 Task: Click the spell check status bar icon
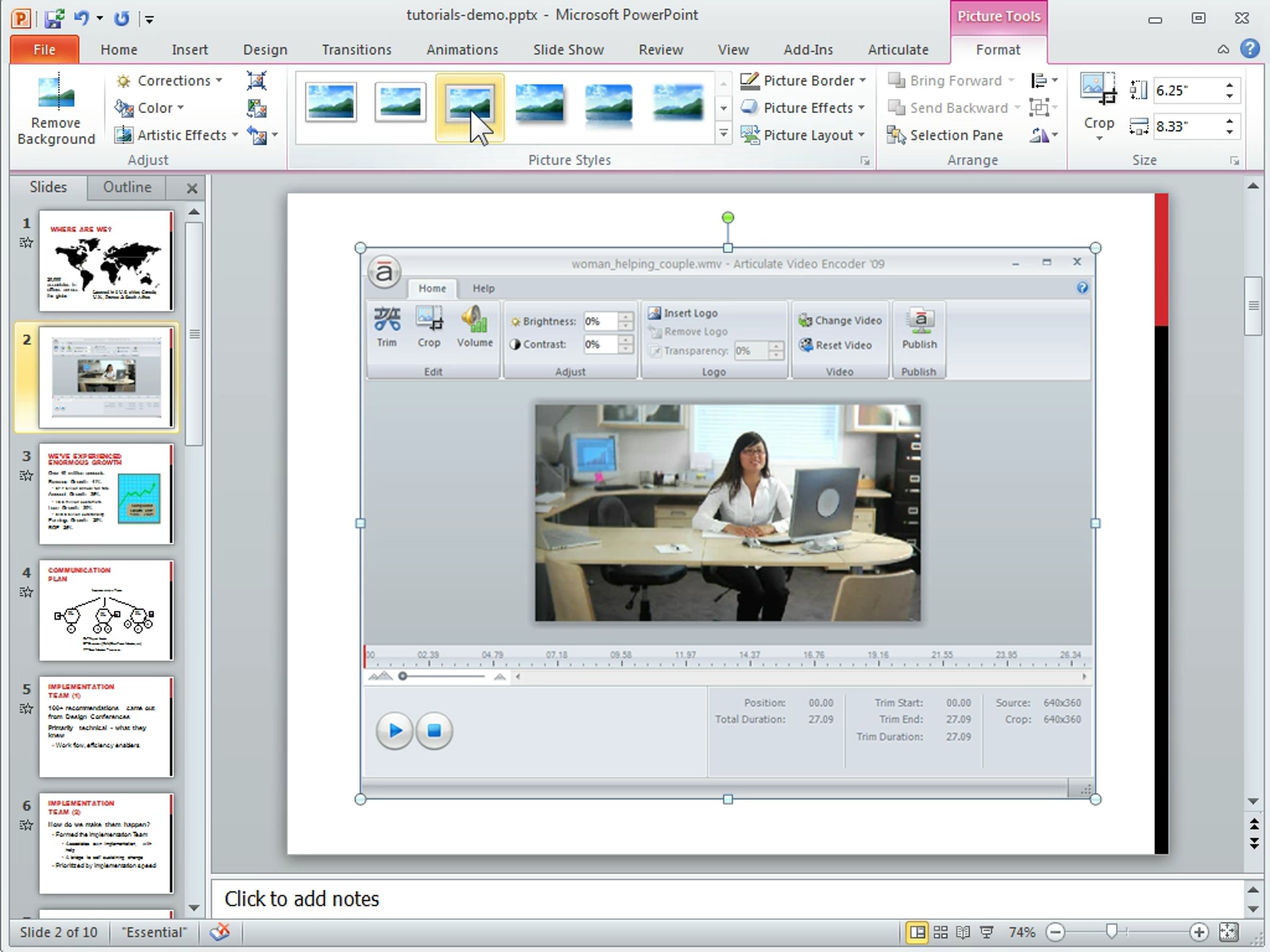click(x=220, y=932)
